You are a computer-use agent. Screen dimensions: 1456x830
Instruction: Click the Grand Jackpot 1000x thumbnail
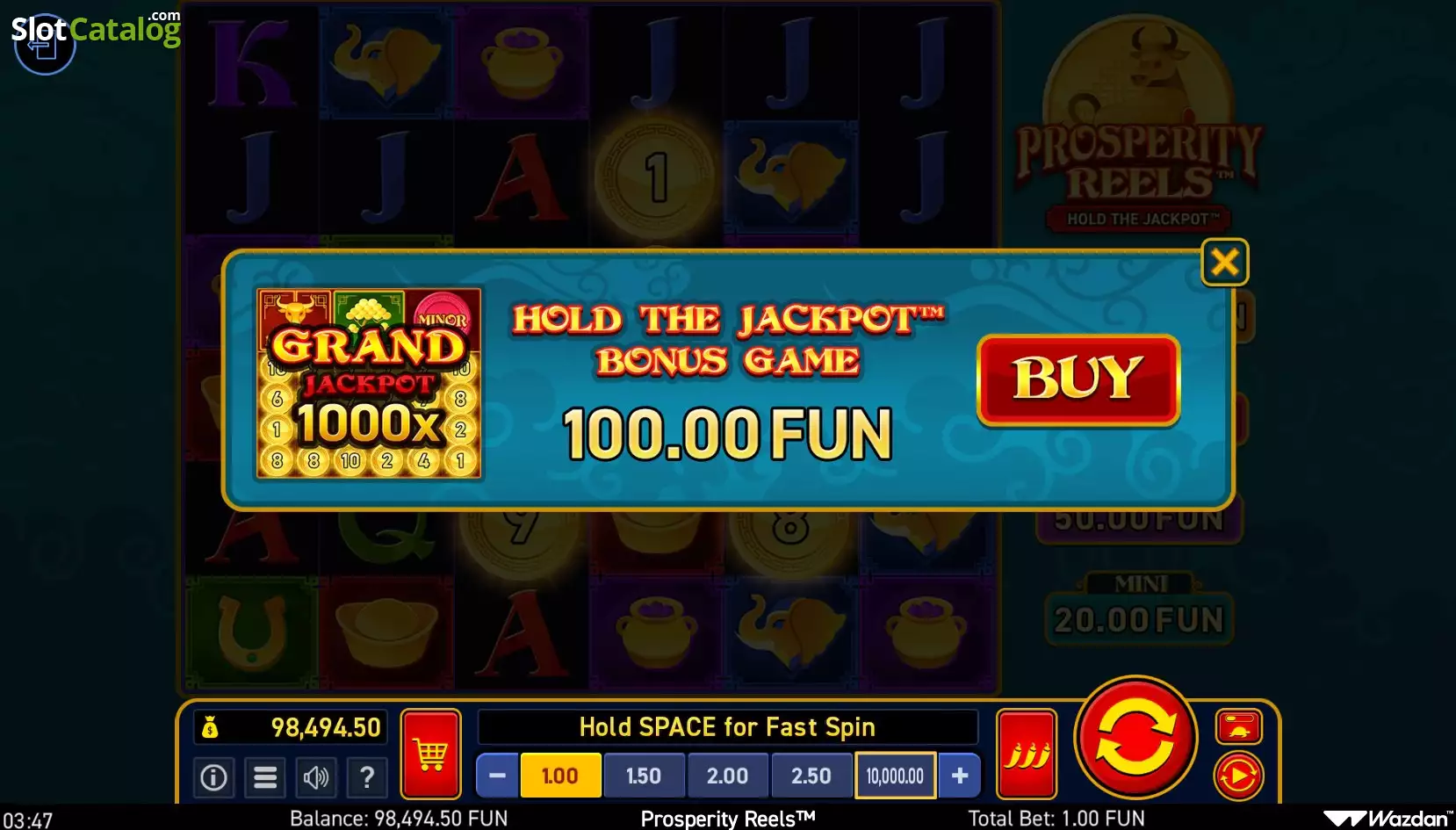pyautogui.click(x=369, y=383)
